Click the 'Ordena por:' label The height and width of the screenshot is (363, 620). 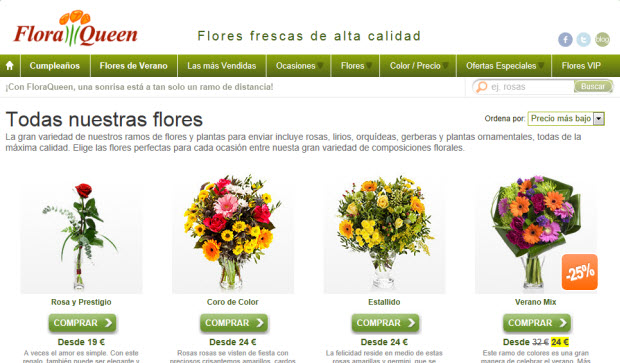tap(505, 119)
